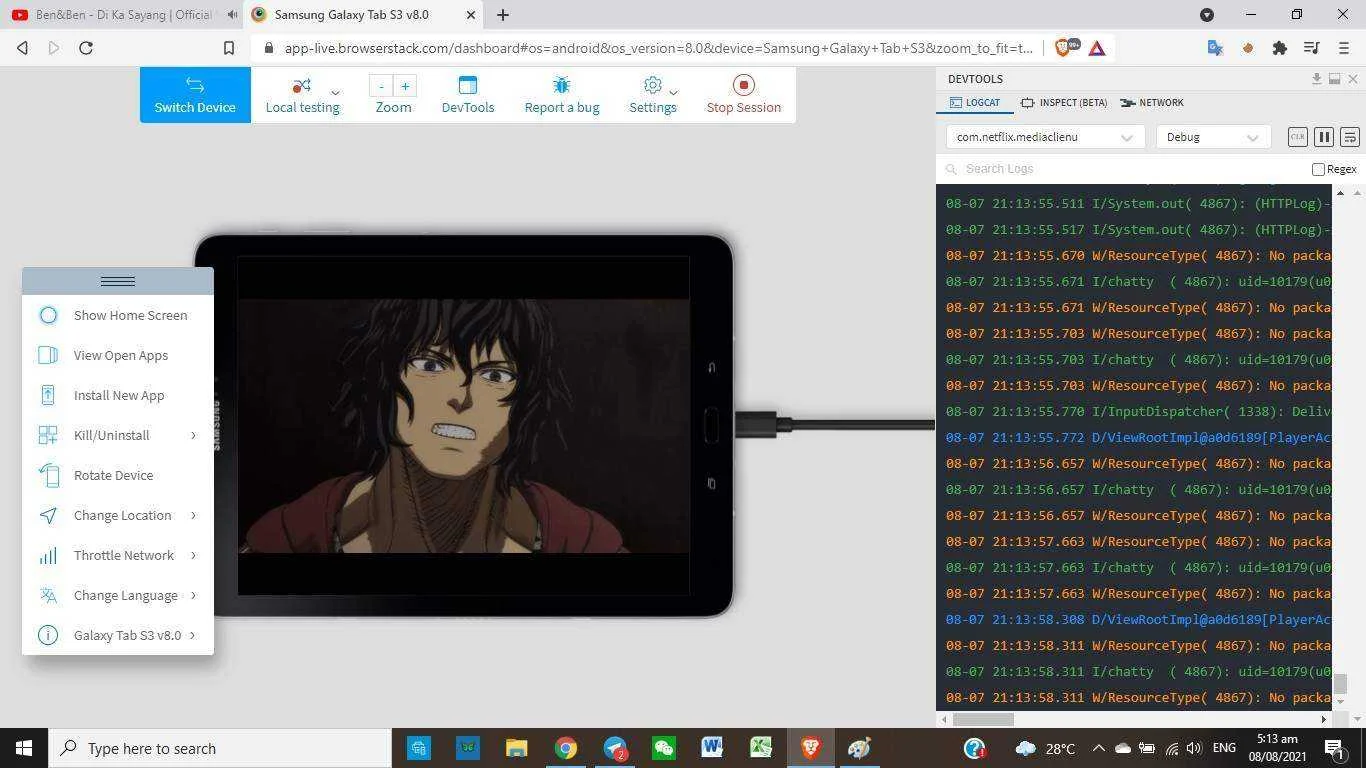Open a new browser tab
1366x768 pixels.
coord(503,15)
